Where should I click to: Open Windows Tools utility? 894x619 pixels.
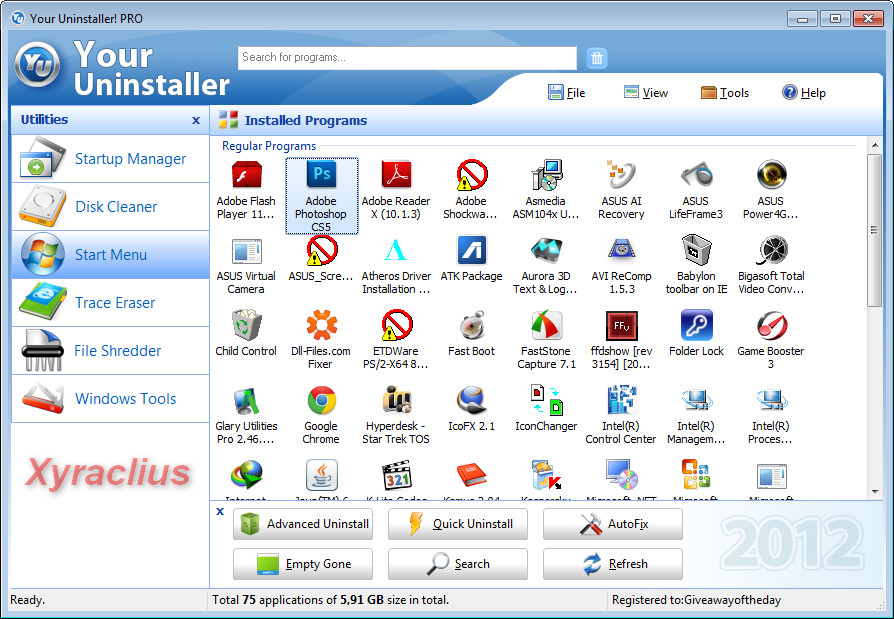coord(111,398)
